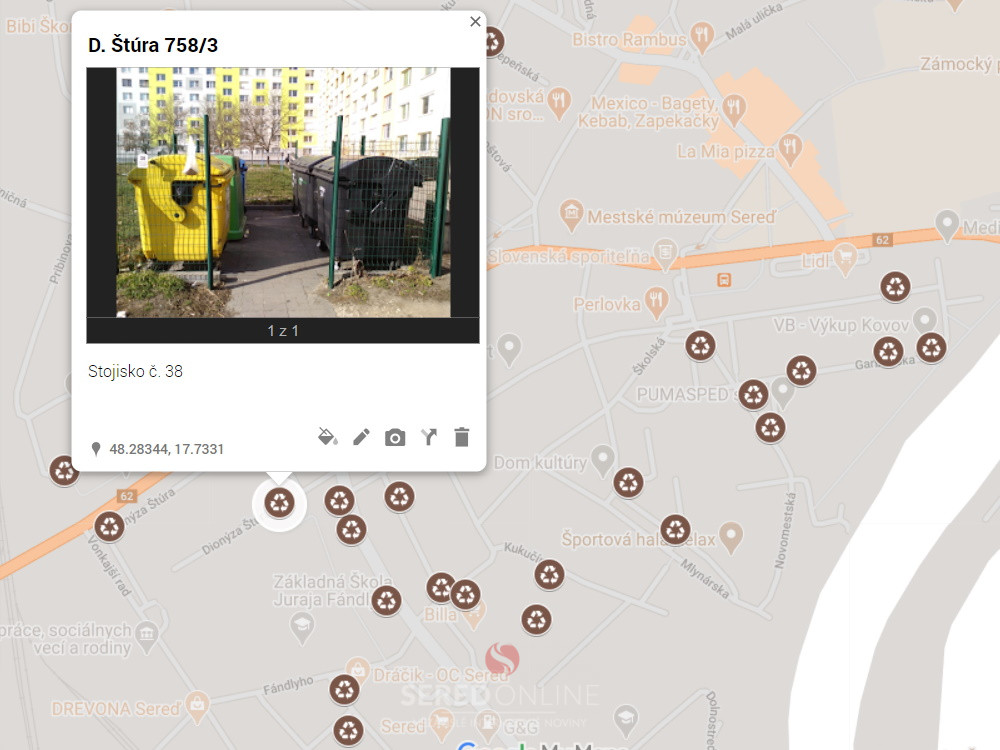Click the bus stop icon near Lidl
1000x750 pixels.
[x=724, y=279]
